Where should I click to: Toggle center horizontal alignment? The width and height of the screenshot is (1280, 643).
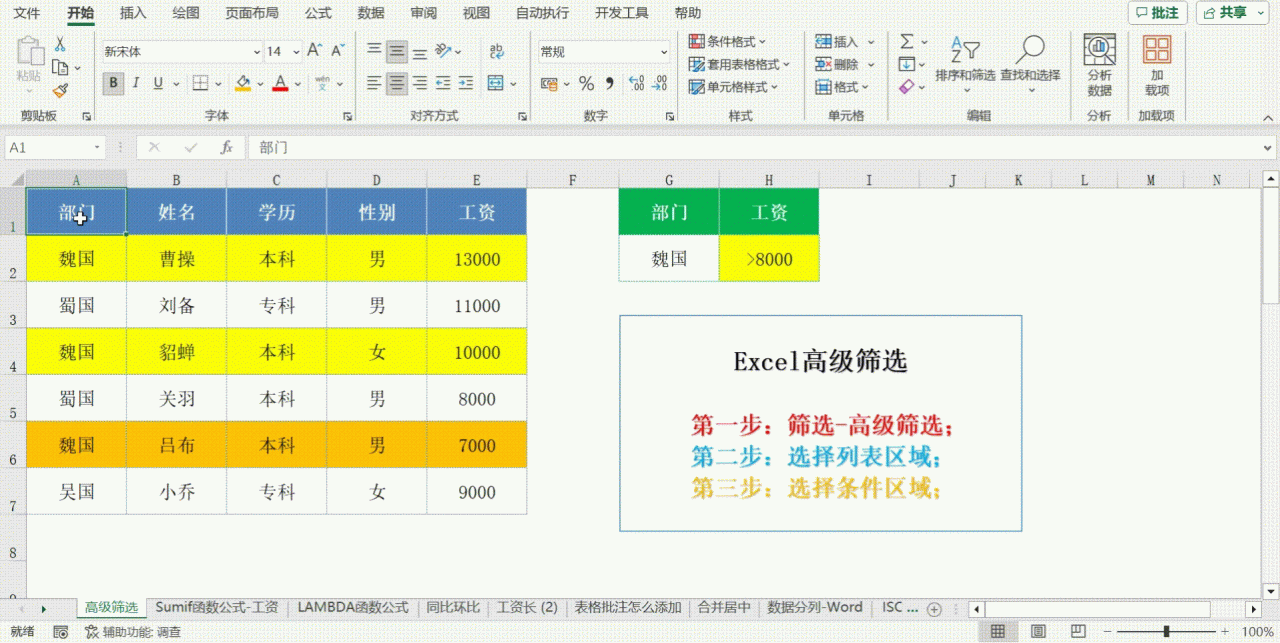pyautogui.click(x=397, y=83)
